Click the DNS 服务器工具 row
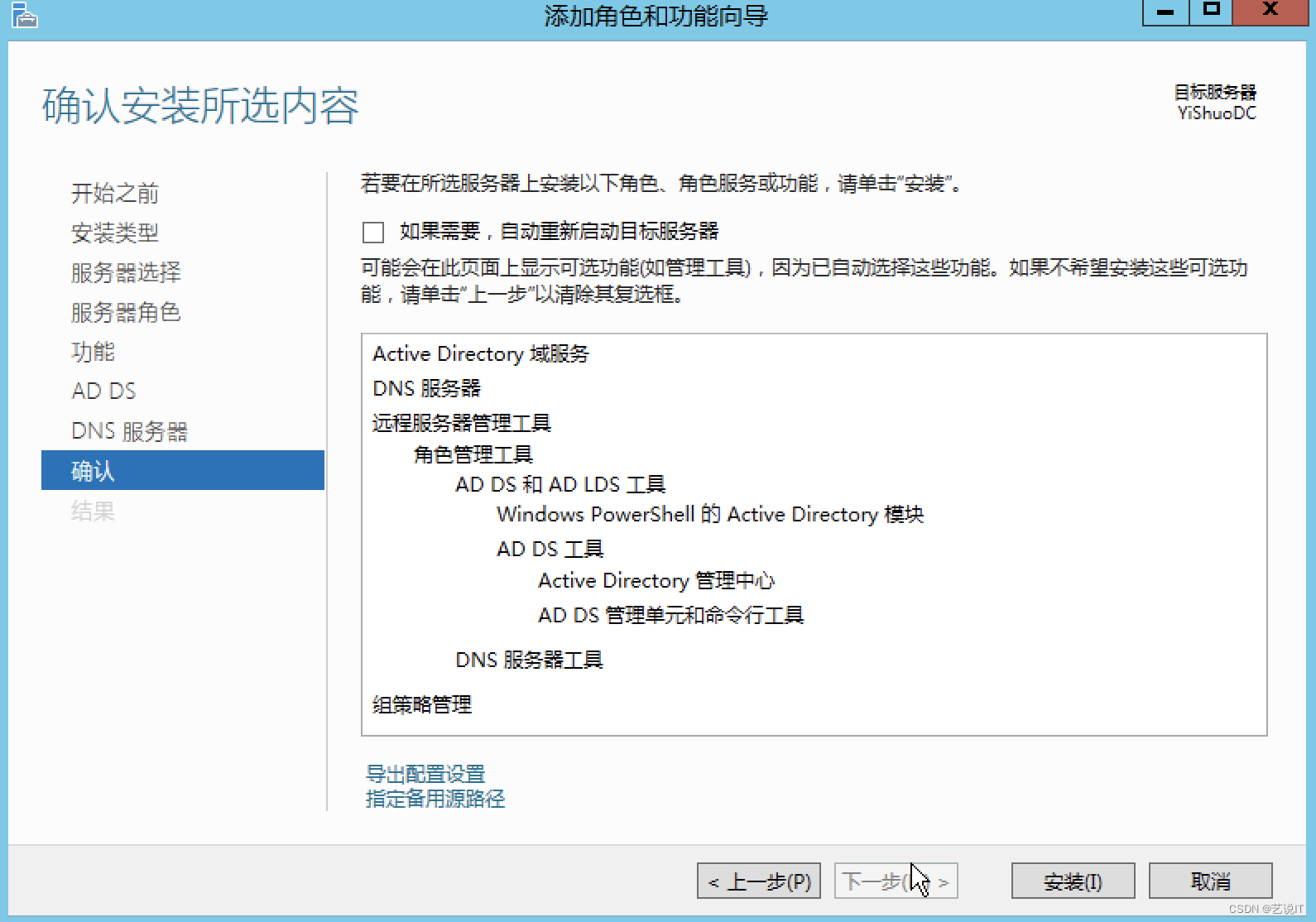 coord(530,660)
